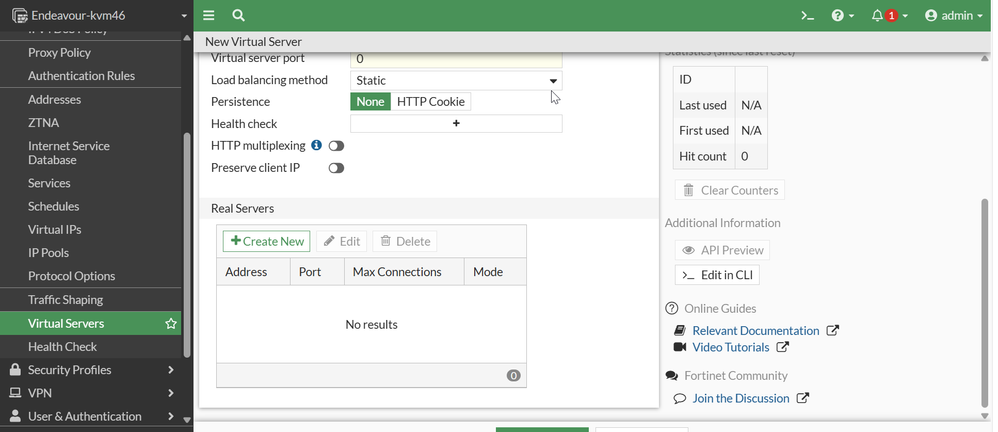This screenshot has width=998, height=432.
Task: Click the hamburger menu toggle icon
Action: pyautogui.click(x=209, y=16)
